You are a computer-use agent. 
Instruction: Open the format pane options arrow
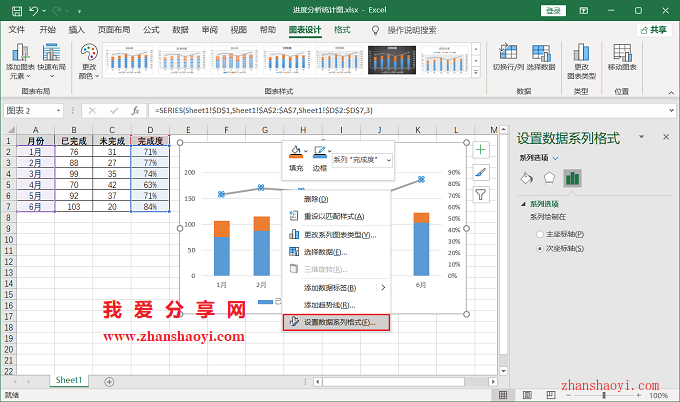point(641,137)
